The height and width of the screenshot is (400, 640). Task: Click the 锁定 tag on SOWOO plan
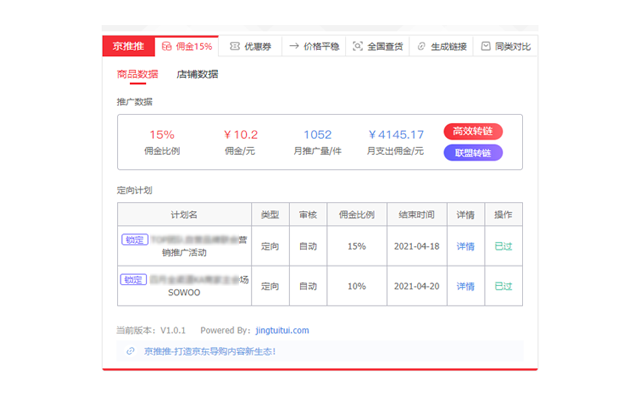pos(133,279)
